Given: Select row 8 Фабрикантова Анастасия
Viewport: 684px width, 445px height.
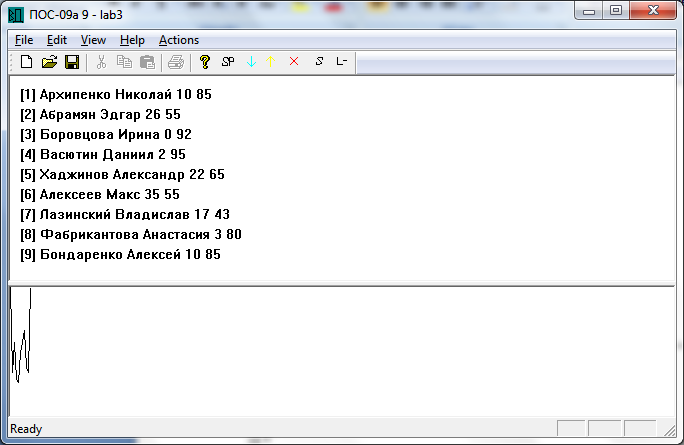Looking at the screenshot, I should tap(131, 234).
